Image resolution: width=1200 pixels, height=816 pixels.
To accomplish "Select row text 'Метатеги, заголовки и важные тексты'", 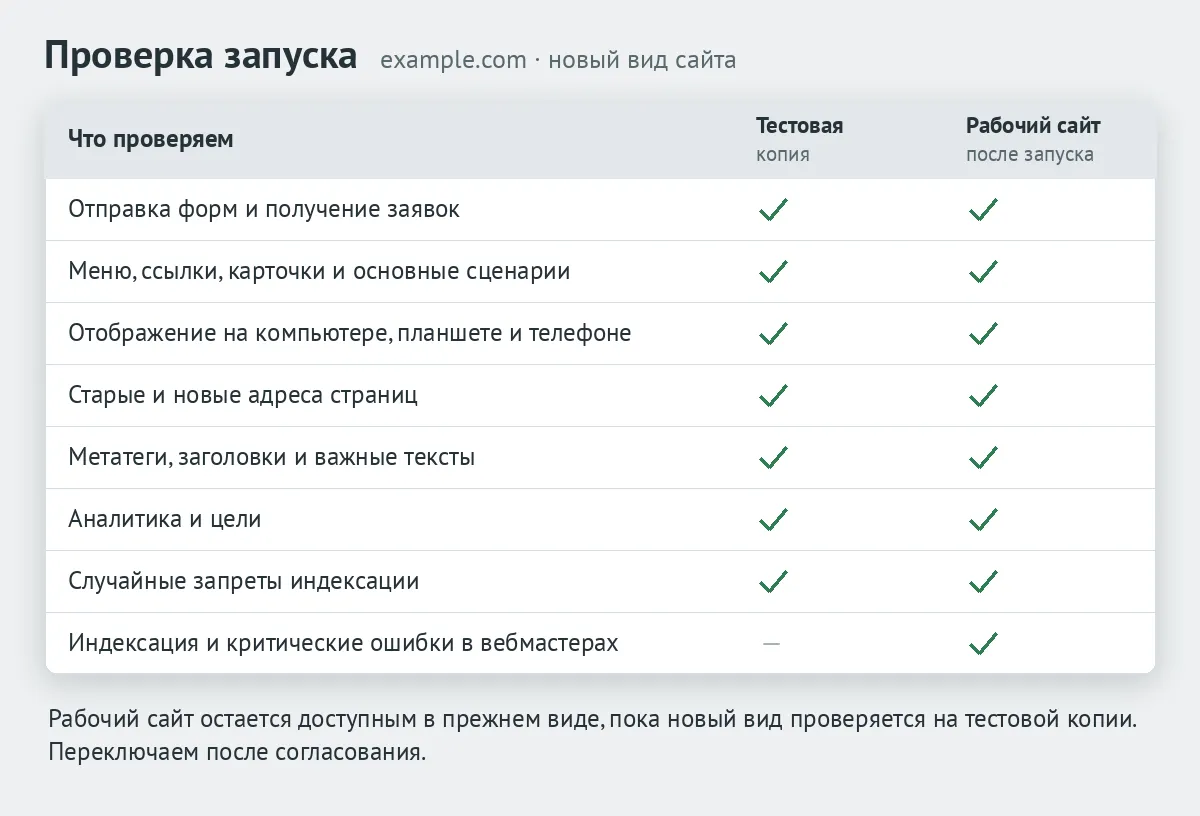I will [x=271, y=458].
